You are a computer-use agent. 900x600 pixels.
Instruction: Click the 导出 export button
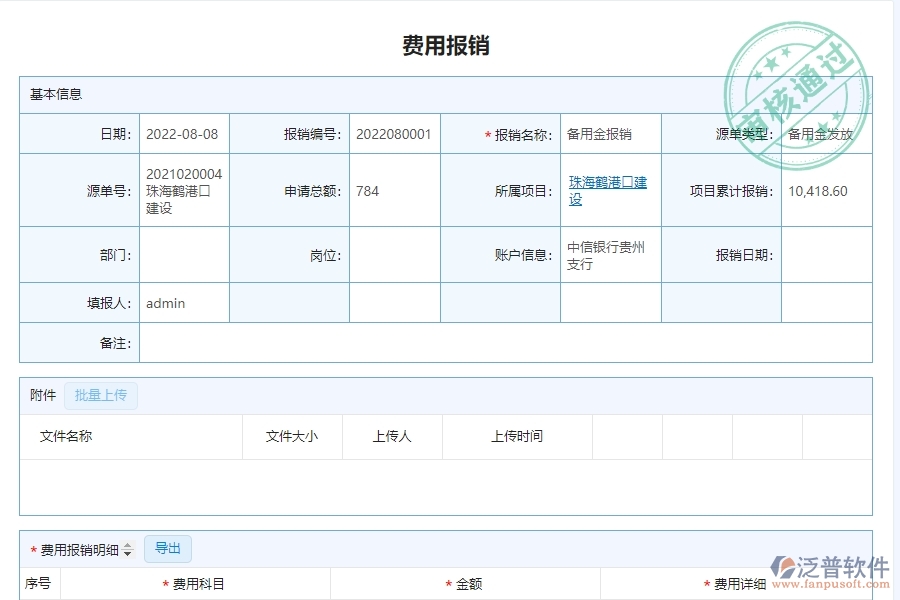(167, 548)
